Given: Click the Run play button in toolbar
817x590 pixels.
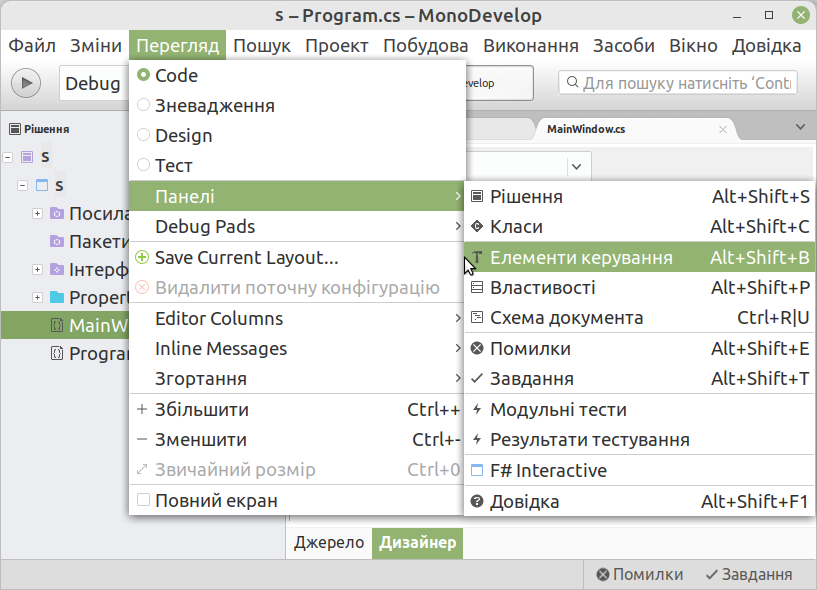Looking at the screenshot, I should pos(26,83).
